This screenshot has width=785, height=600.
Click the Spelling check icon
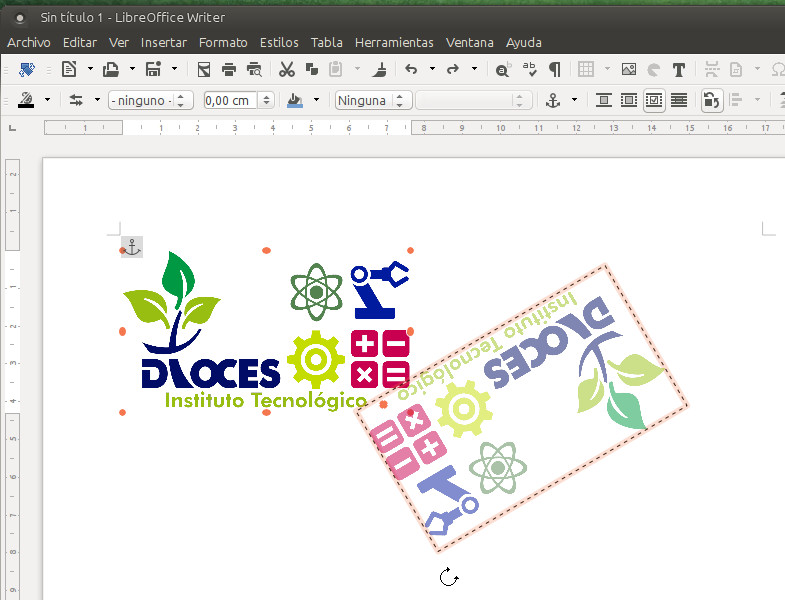529,69
